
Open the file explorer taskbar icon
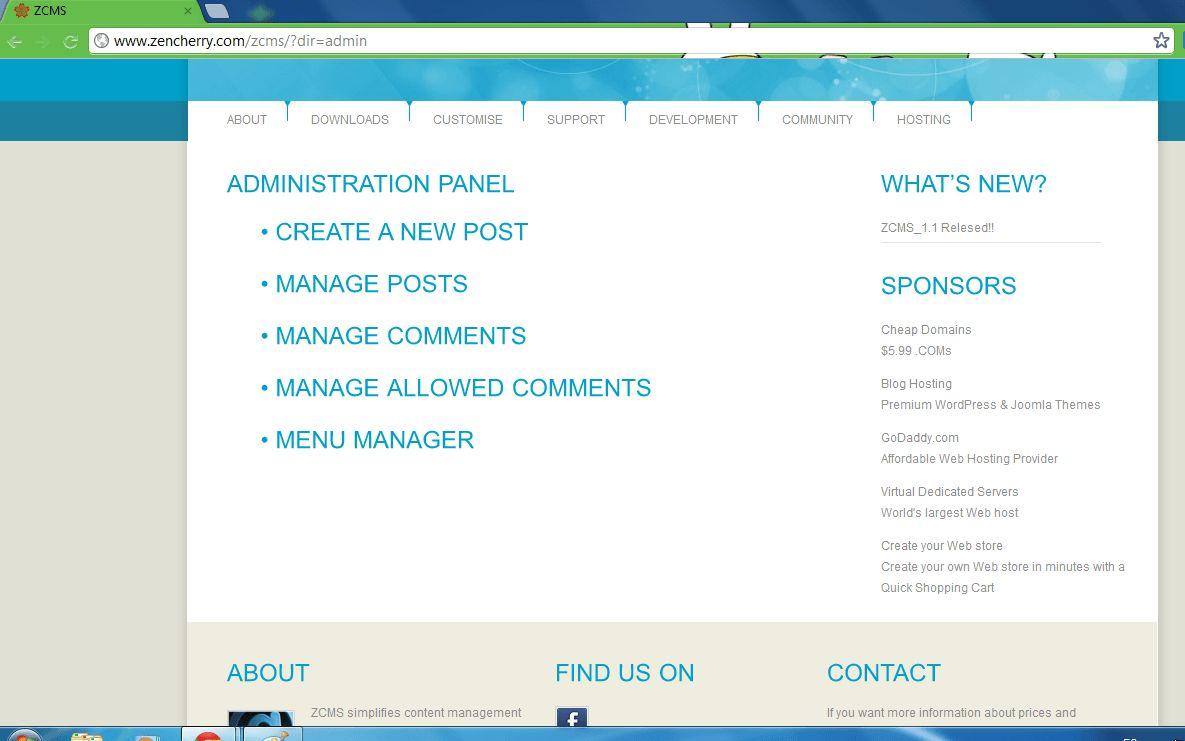click(86, 736)
